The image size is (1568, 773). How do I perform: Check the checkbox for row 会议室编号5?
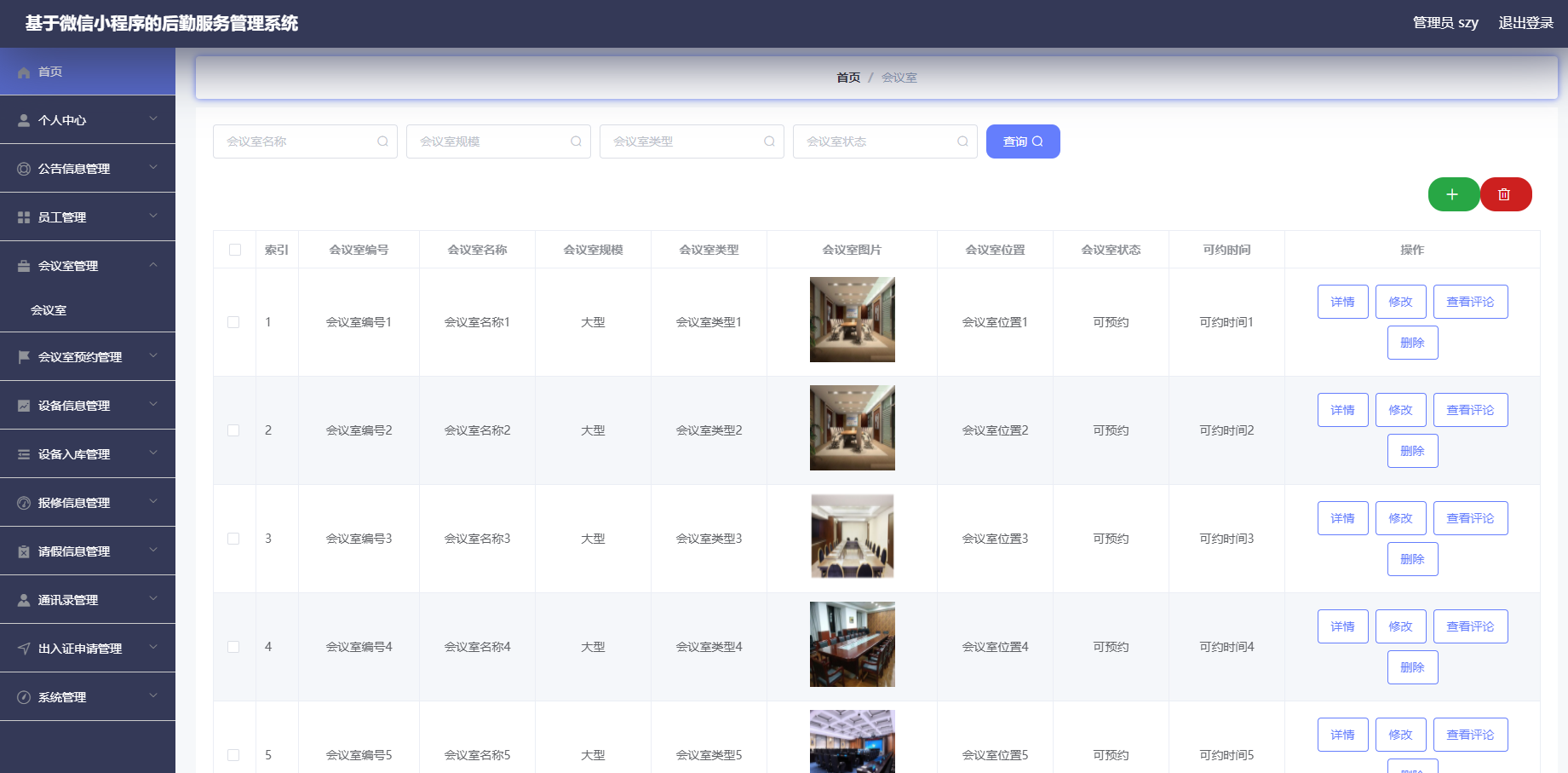tap(233, 755)
